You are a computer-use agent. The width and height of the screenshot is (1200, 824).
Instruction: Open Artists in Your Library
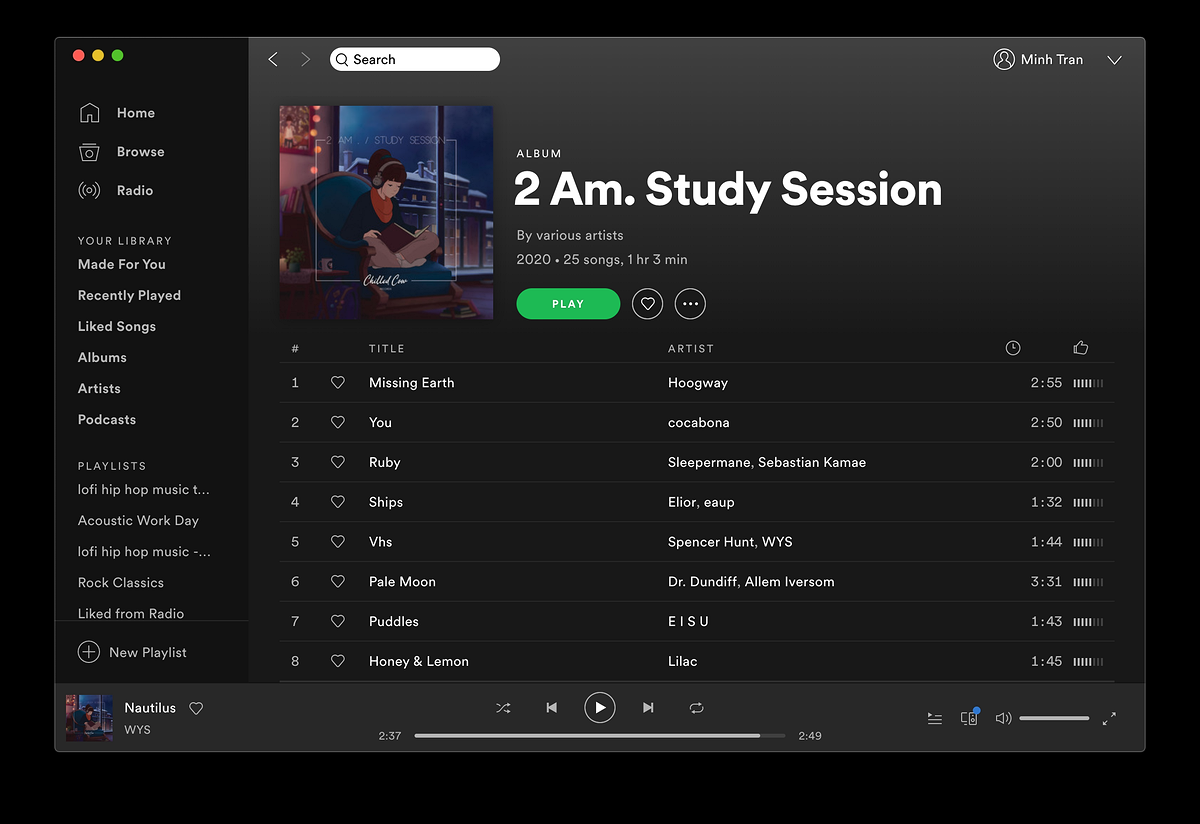pyautogui.click(x=99, y=388)
